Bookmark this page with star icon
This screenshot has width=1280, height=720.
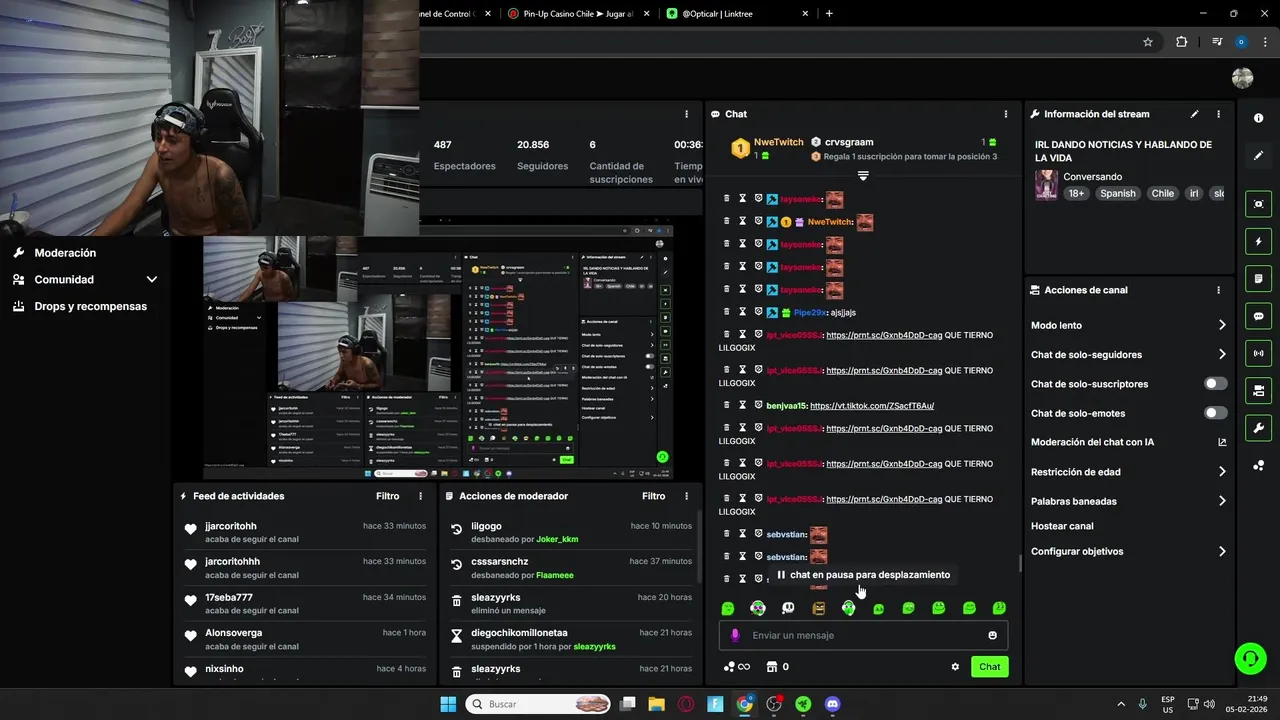(1148, 42)
